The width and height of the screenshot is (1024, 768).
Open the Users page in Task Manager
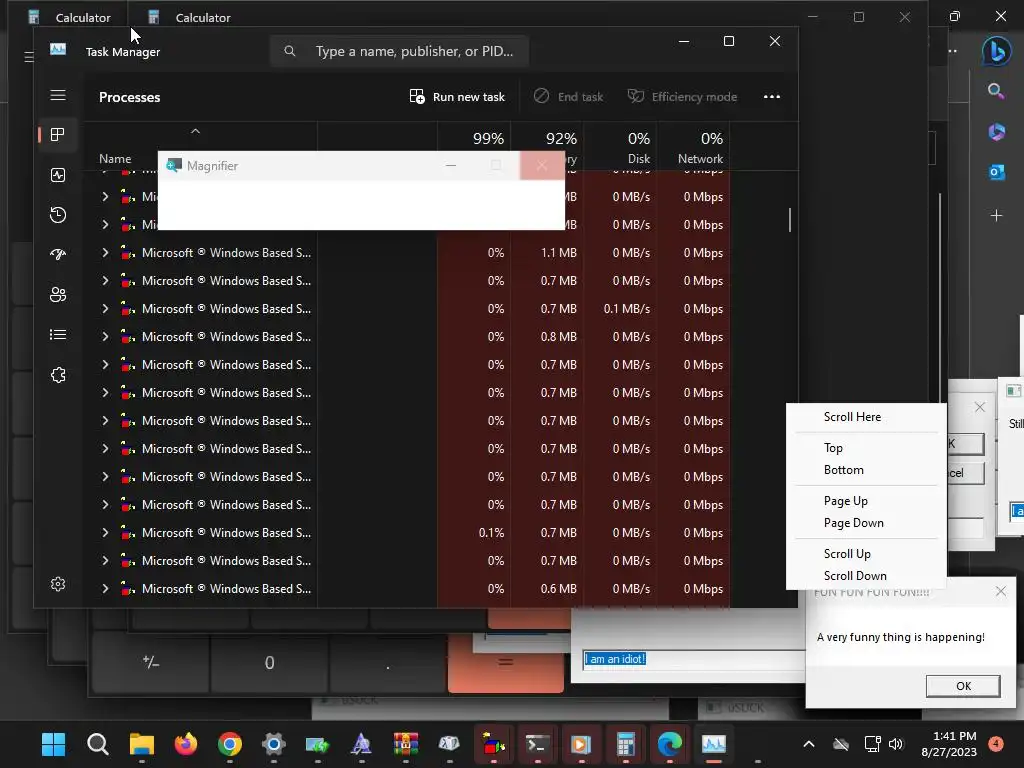(x=58, y=295)
